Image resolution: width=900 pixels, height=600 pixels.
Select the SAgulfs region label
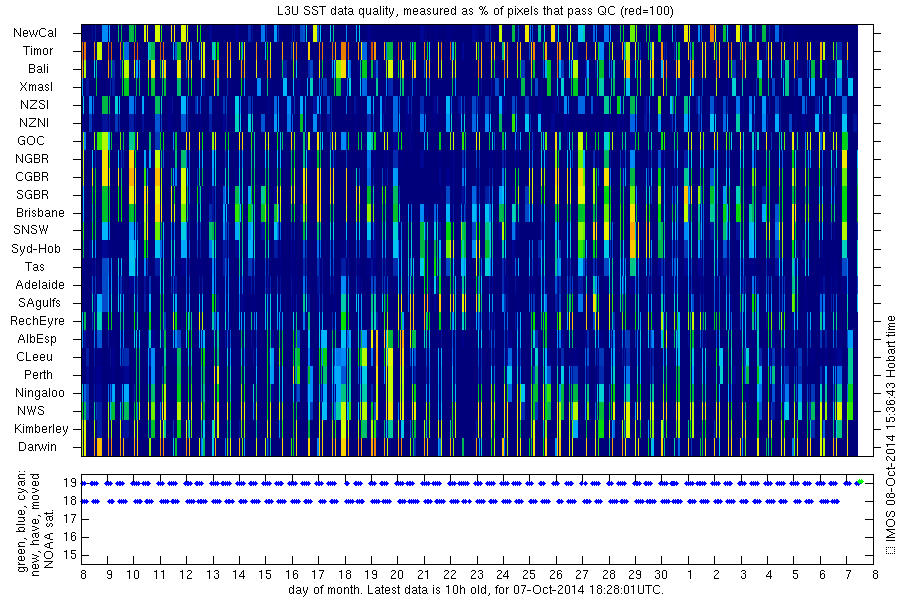(x=39, y=303)
